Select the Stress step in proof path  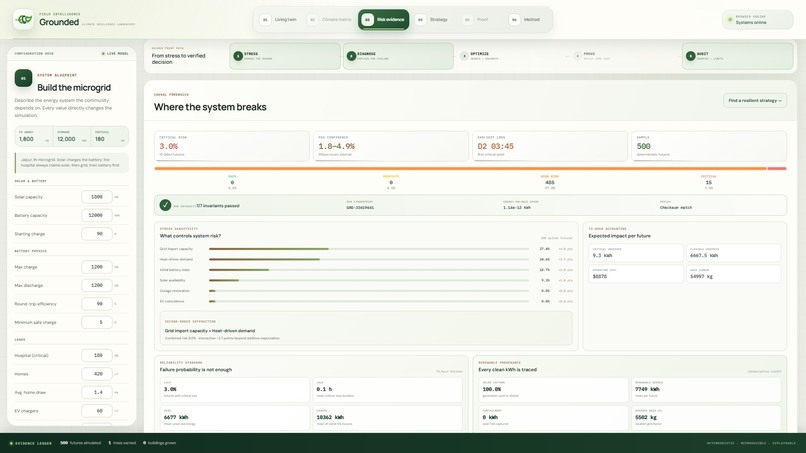(x=285, y=56)
